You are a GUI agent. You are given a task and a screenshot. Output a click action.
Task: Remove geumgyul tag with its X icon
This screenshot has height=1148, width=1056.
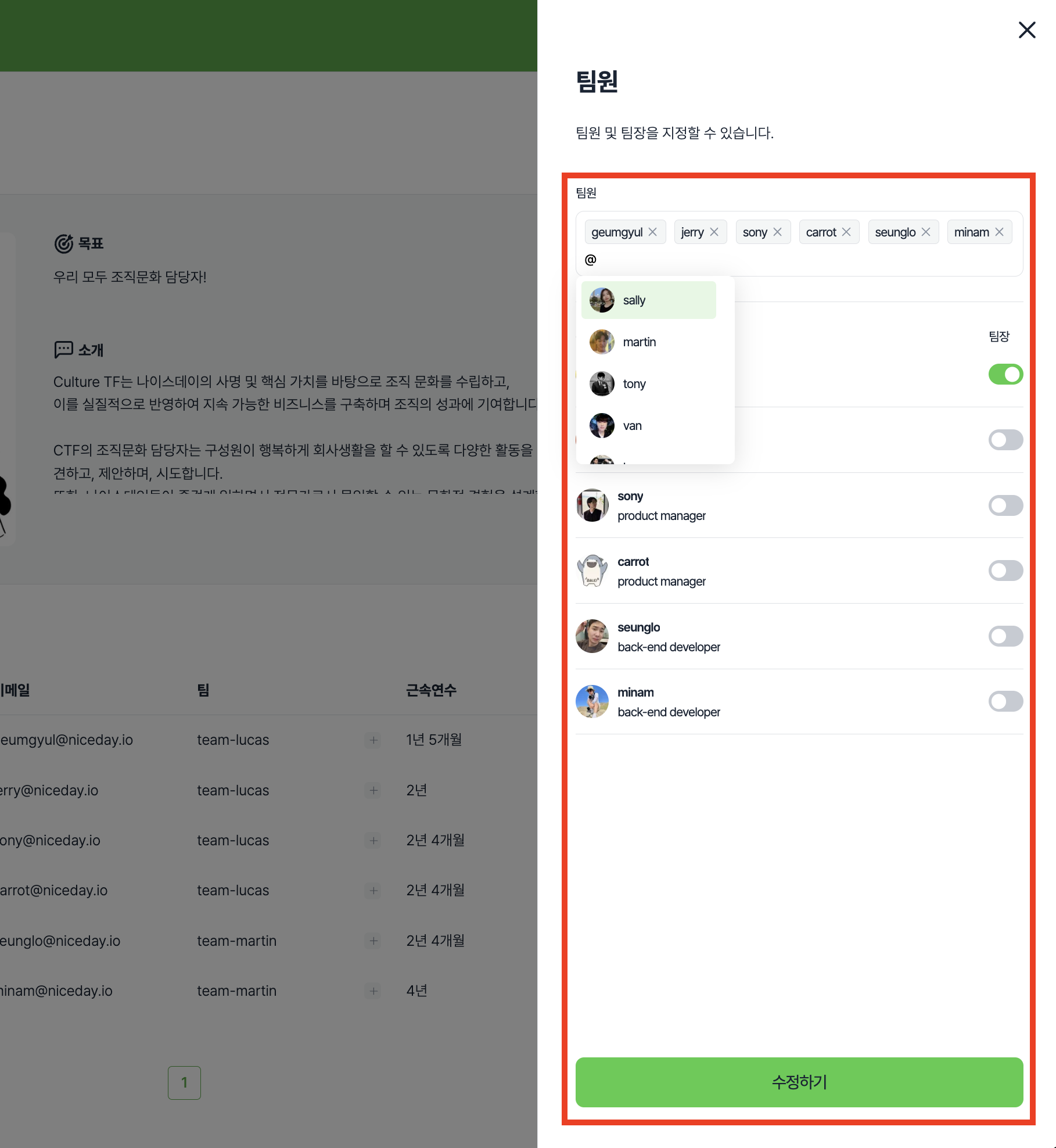(653, 232)
